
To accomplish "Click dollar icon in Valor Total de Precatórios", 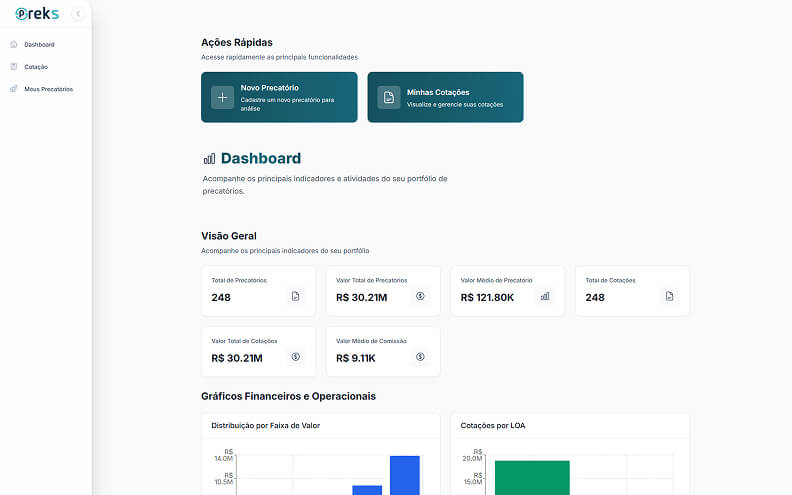I will pos(420,296).
